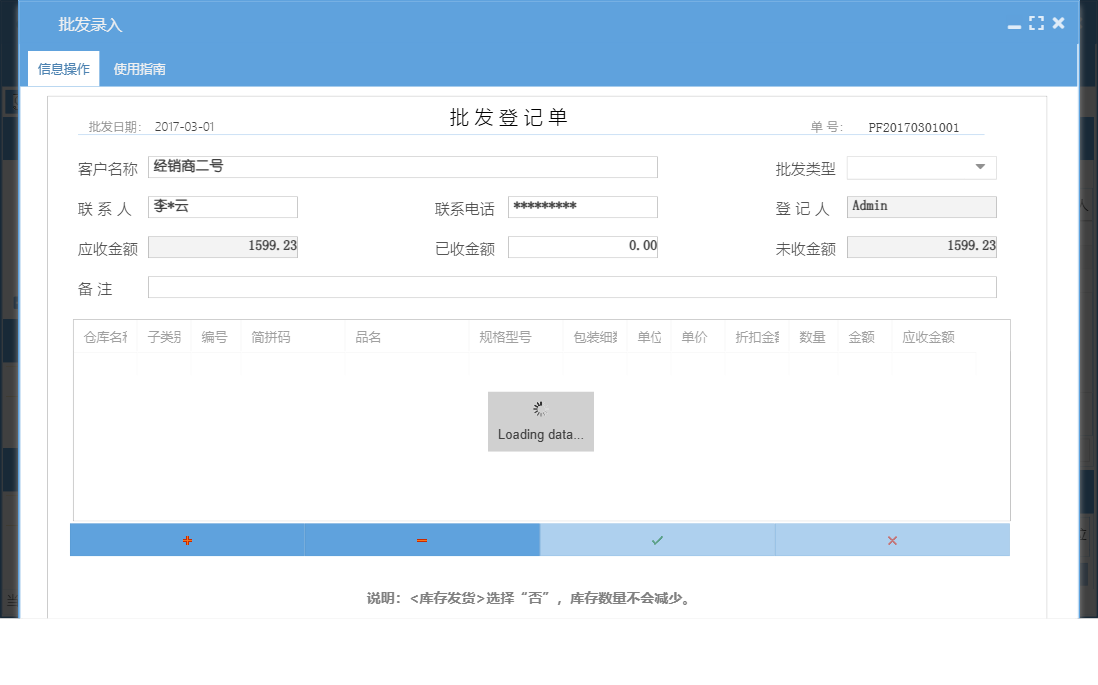Discard entries with red X icon
Viewport: 1098px width, 685px height.
pos(892,539)
